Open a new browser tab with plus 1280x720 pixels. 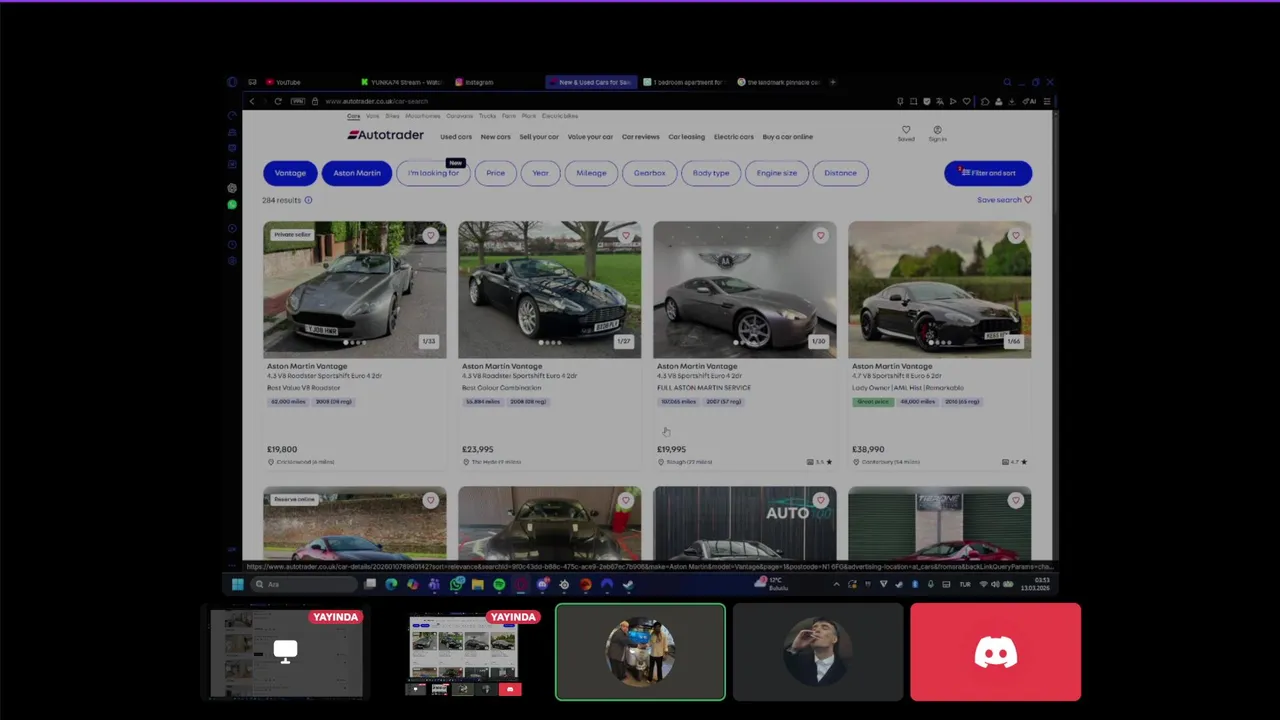click(833, 82)
